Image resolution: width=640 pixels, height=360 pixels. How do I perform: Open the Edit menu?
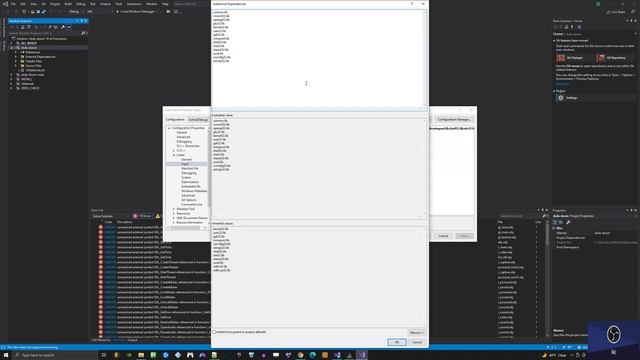pyautogui.click(x=23, y=4)
